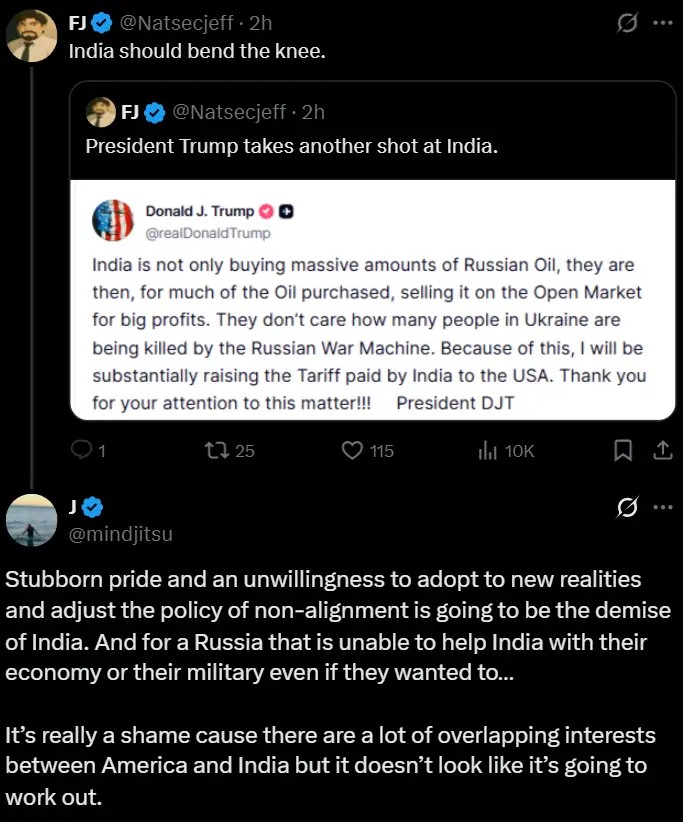683x822 pixels.
Task: Click FJ's avatar in quoted tweet
Action: pos(101,112)
